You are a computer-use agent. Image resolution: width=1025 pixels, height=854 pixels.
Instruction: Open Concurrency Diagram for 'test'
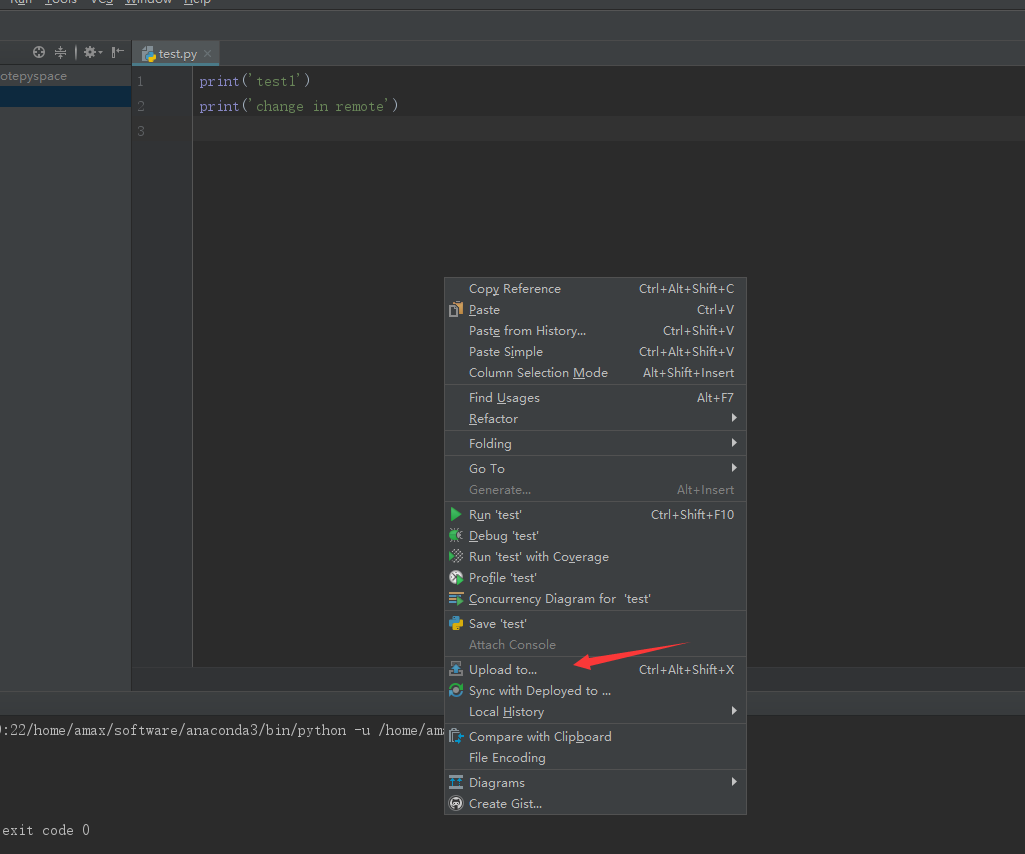click(559, 599)
